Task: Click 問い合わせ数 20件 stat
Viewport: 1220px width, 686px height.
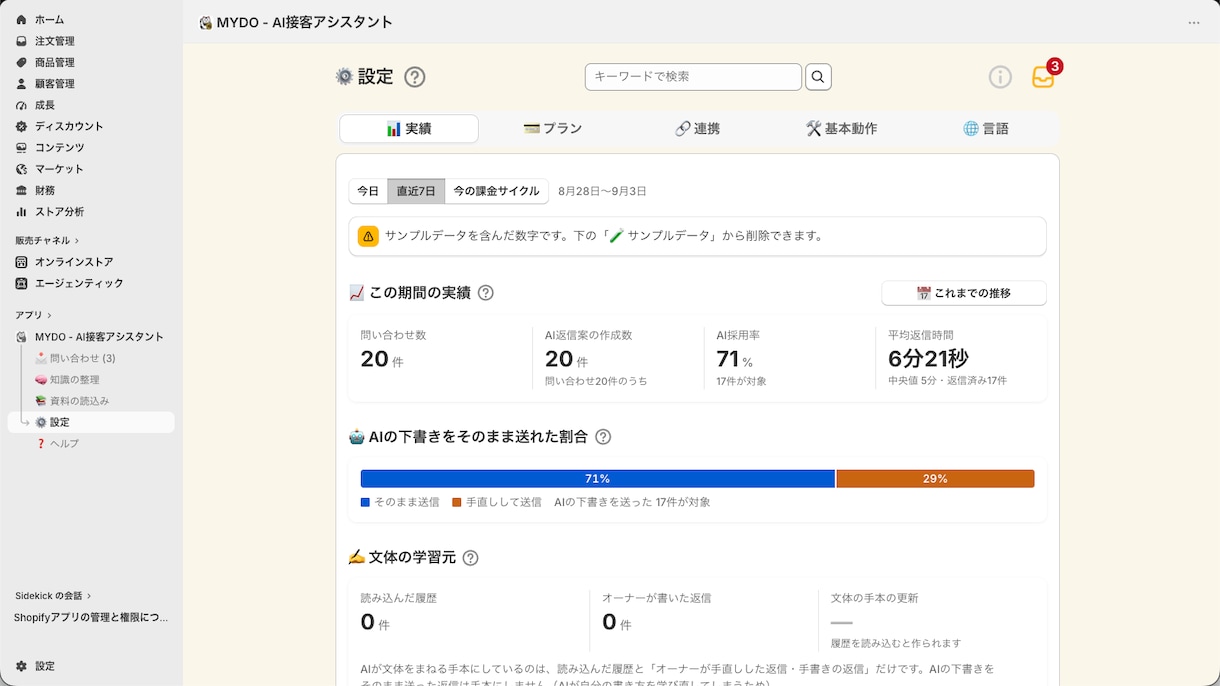Action: tap(440, 358)
